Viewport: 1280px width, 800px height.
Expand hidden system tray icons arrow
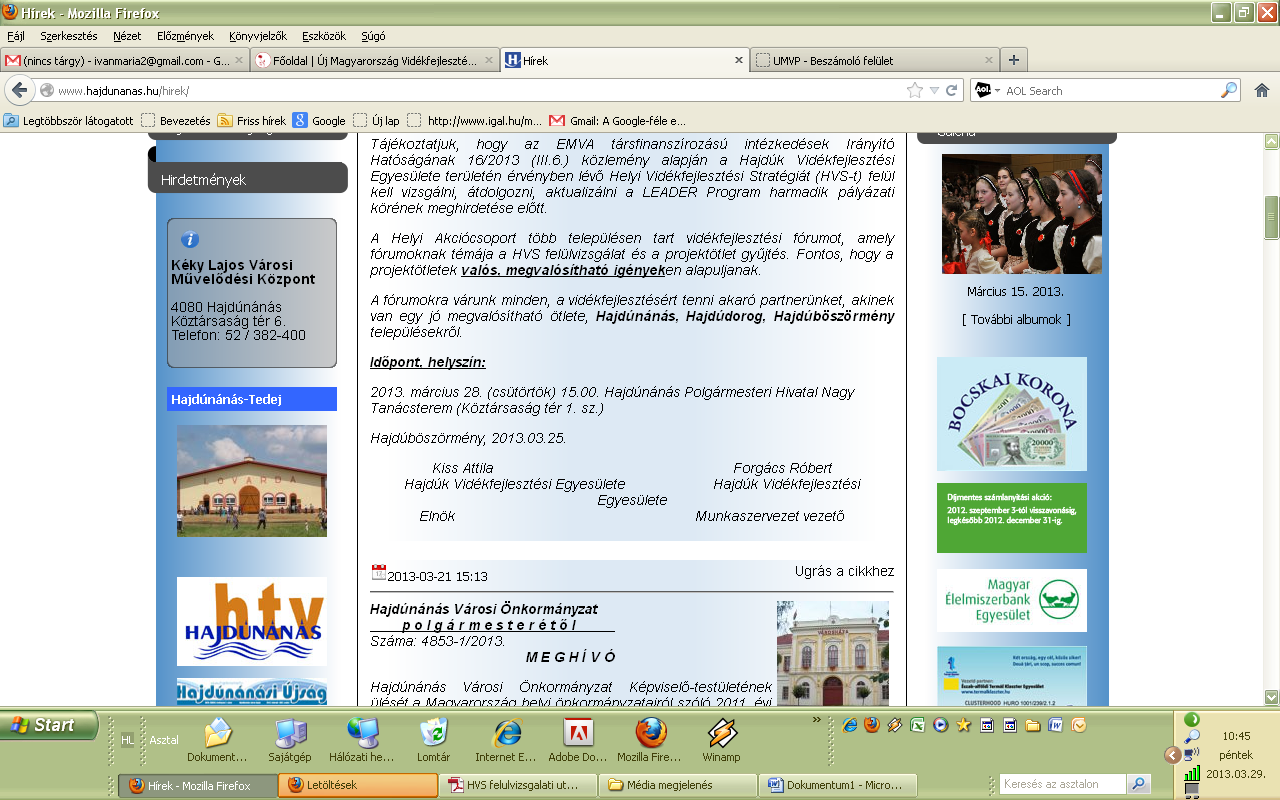coord(1171,755)
